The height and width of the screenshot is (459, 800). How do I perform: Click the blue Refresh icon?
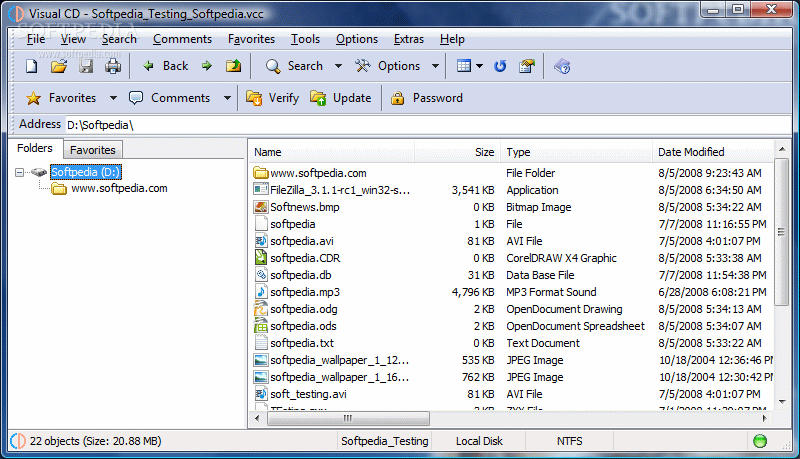click(x=500, y=66)
